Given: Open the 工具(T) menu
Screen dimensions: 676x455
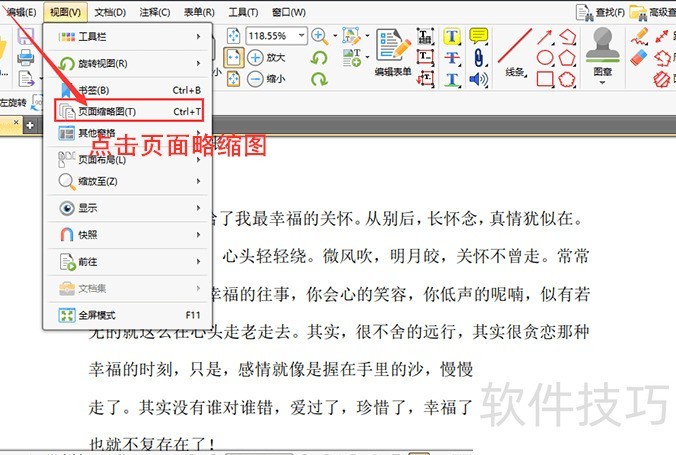Looking at the screenshot, I should 244,13.
